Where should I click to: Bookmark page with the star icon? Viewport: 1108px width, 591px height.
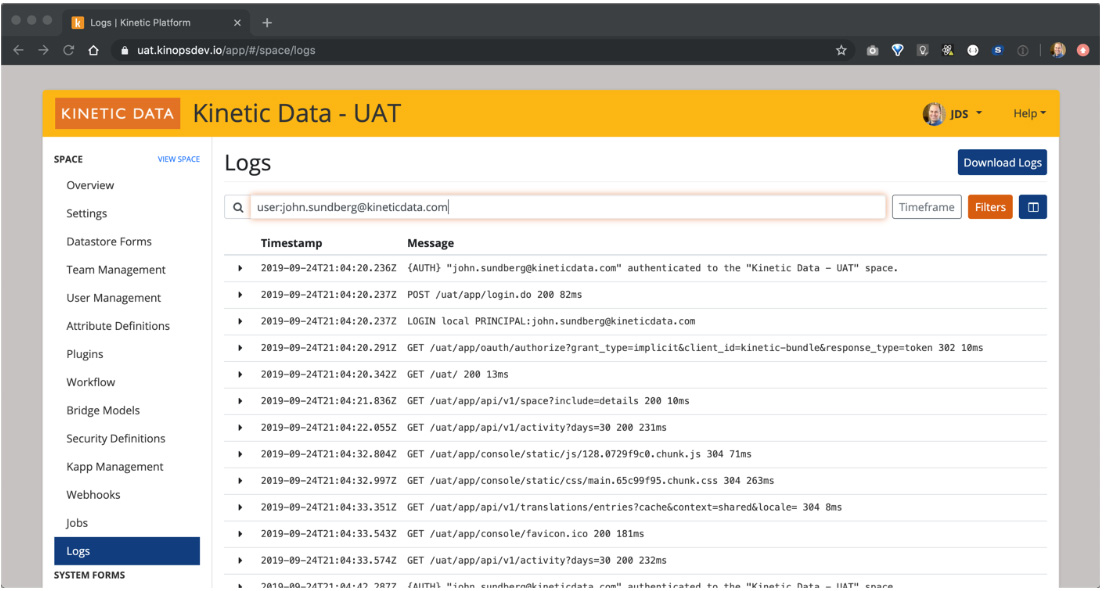click(841, 50)
